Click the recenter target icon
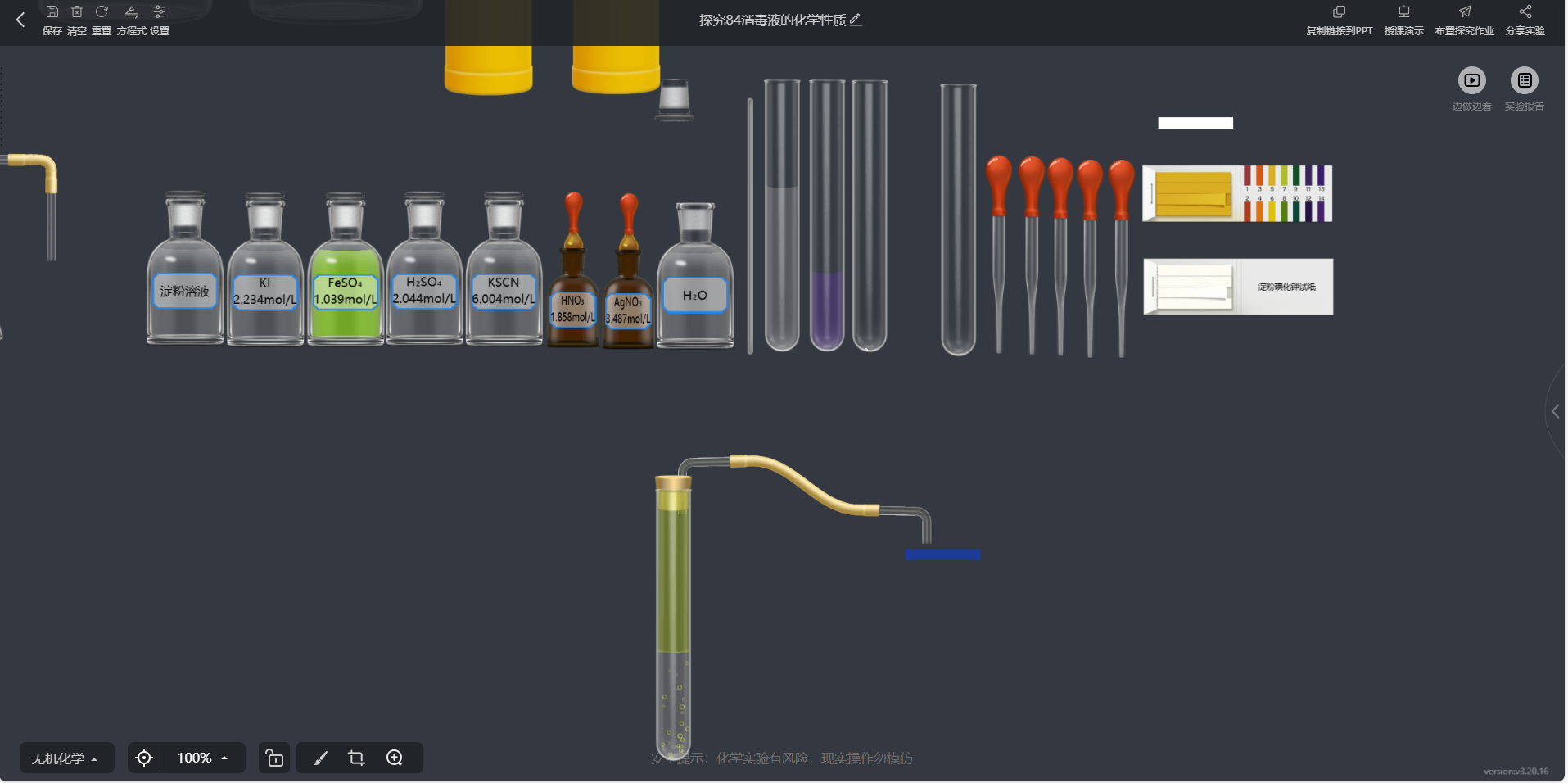1568x783 pixels. click(x=144, y=758)
